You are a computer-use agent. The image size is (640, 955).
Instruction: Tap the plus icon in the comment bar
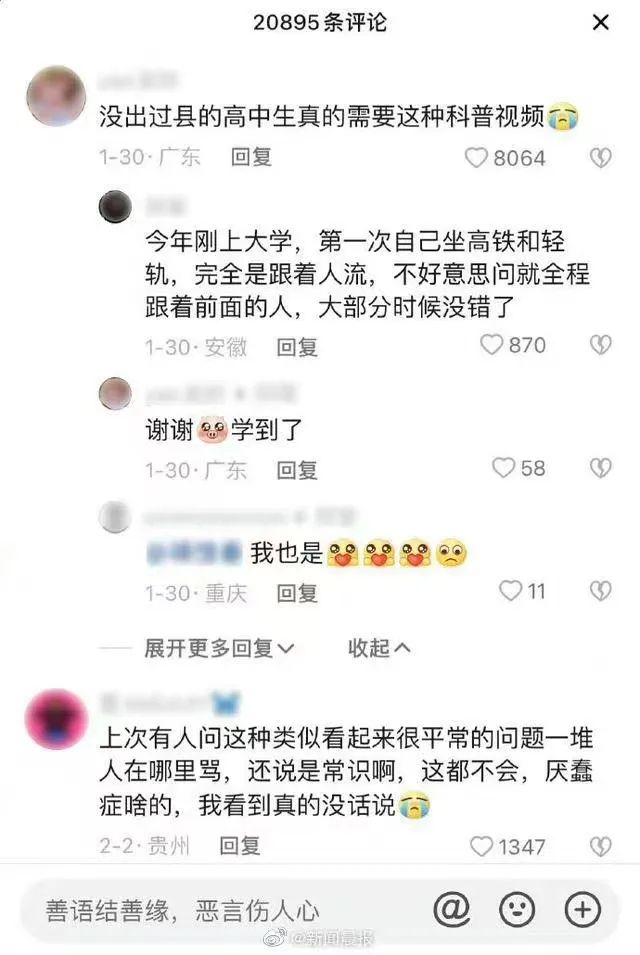coord(583,910)
